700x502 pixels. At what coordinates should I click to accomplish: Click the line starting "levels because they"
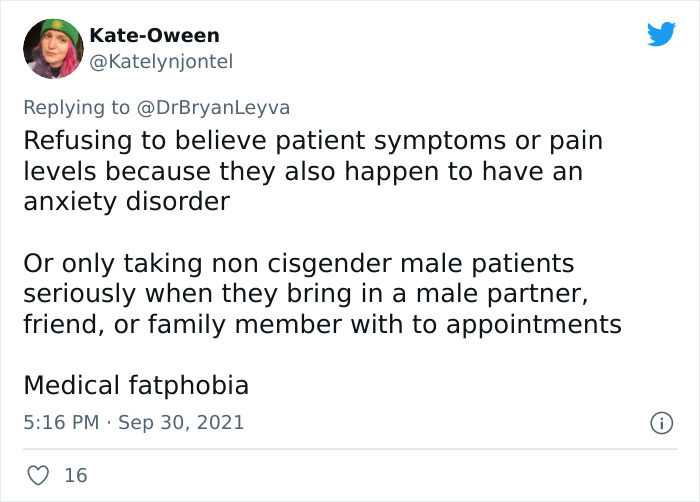point(302,171)
